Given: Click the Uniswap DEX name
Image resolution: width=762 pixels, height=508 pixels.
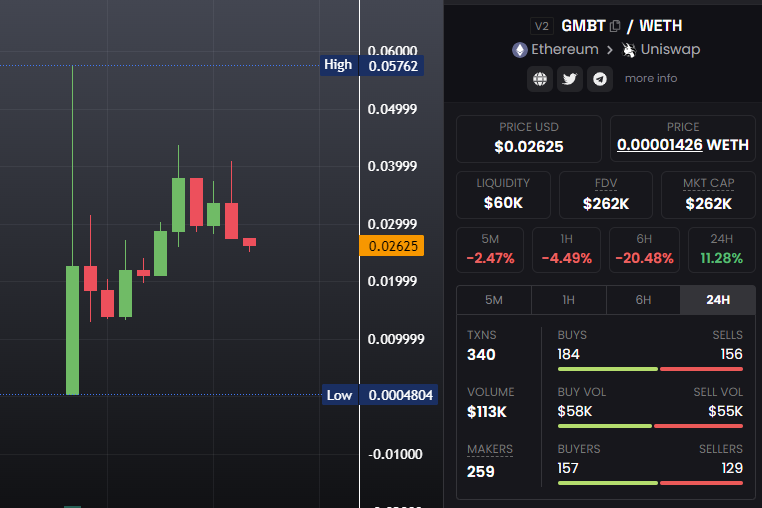Looking at the screenshot, I should point(670,49).
